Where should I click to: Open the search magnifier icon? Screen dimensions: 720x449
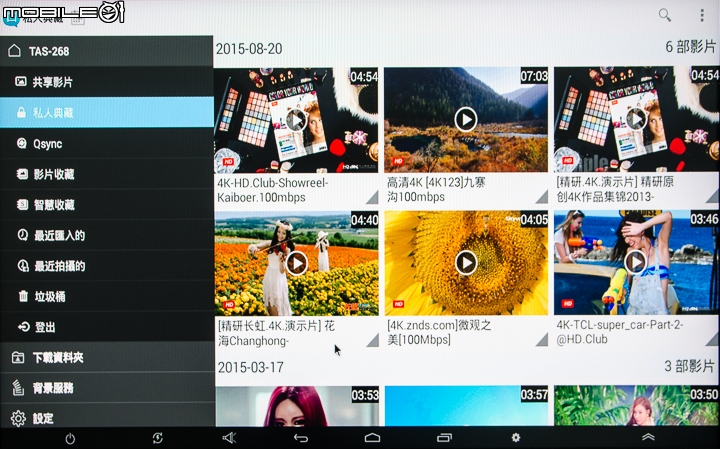pos(664,16)
